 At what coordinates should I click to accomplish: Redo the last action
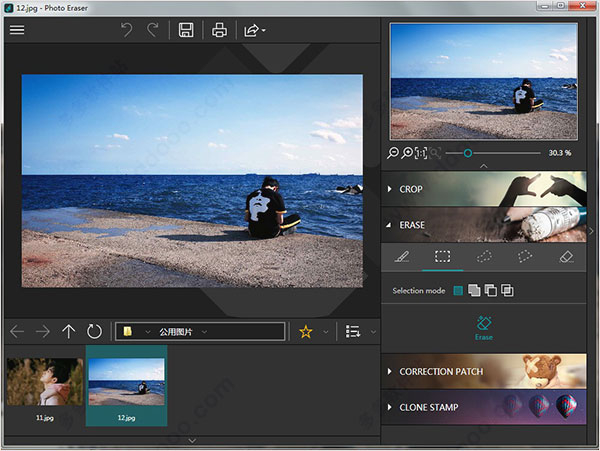click(x=153, y=30)
